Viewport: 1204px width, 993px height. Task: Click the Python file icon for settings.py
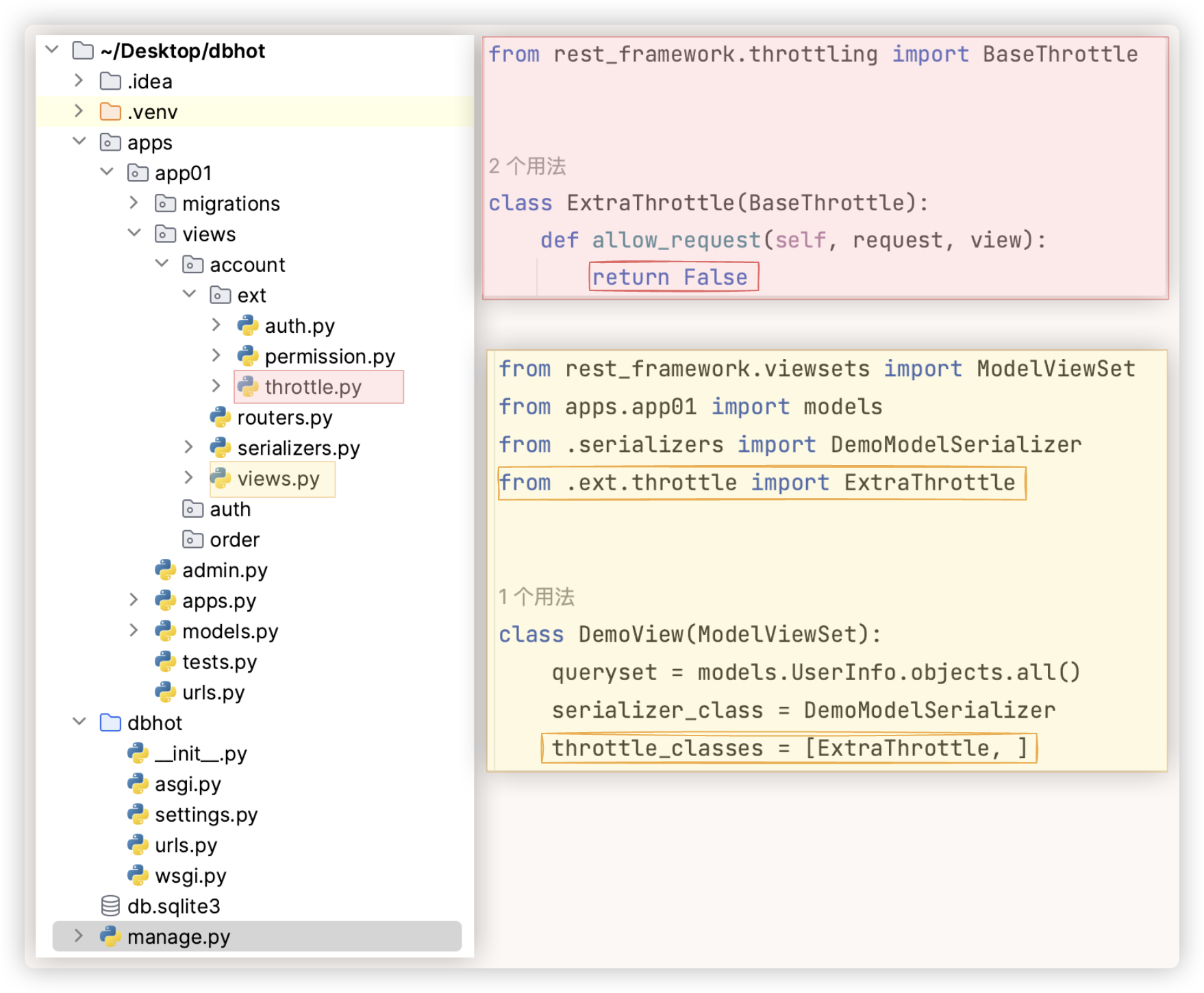(138, 814)
